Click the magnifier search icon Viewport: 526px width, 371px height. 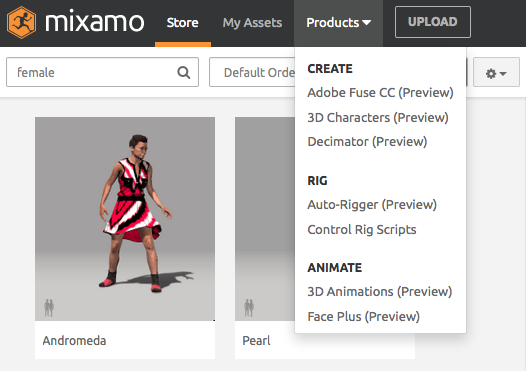point(183,72)
